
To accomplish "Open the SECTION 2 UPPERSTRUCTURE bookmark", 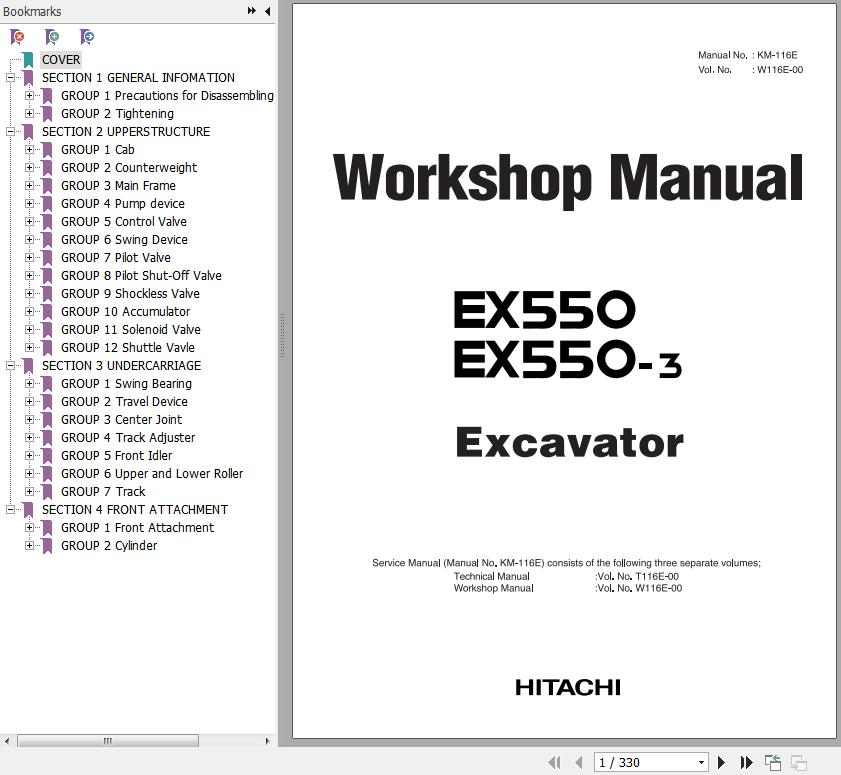I will point(126,131).
